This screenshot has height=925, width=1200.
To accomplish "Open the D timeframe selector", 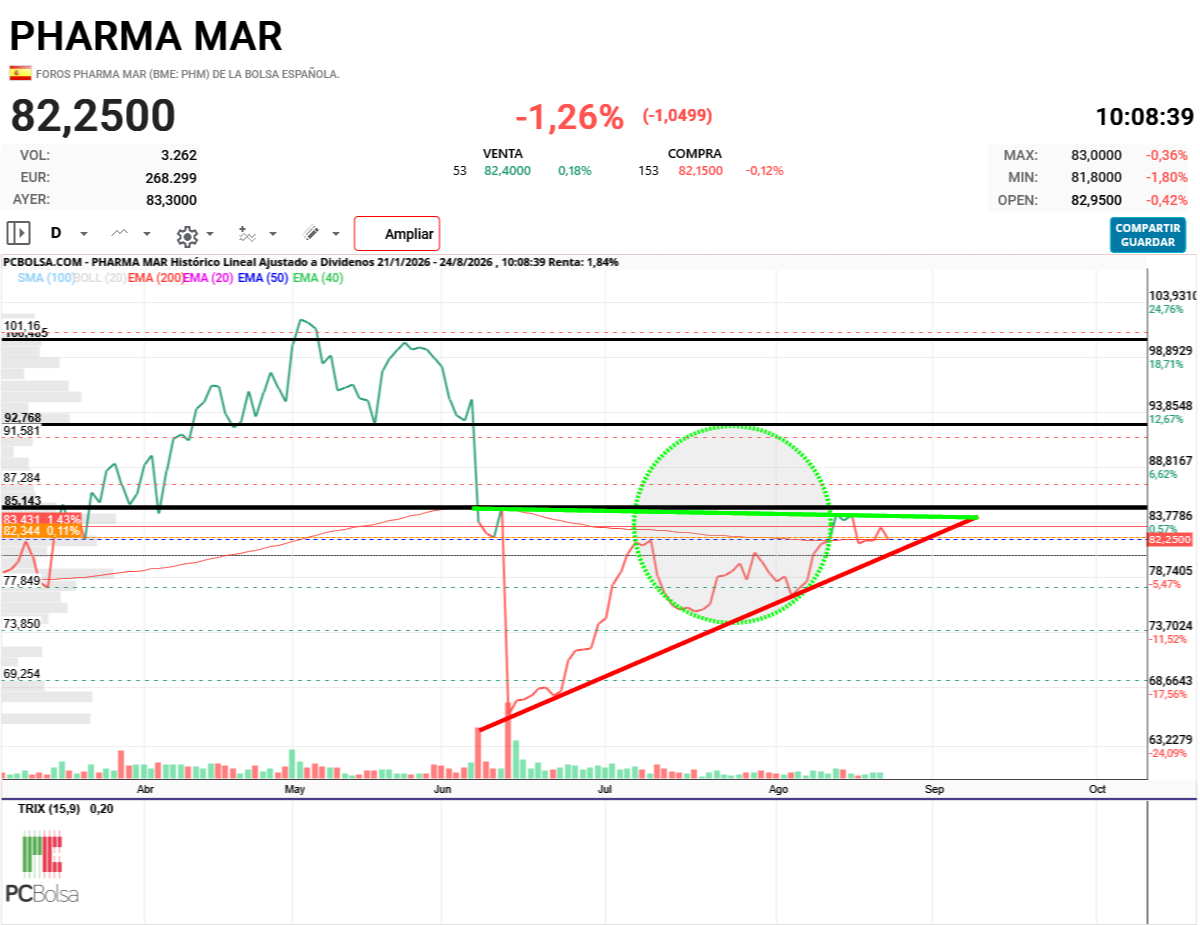I will click(56, 233).
